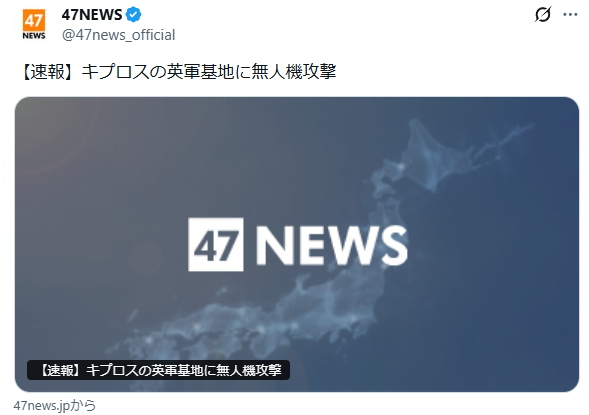This screenshot has height=415, width=589.
Task: Open the dark caption overlay on card
Action: 158,370
